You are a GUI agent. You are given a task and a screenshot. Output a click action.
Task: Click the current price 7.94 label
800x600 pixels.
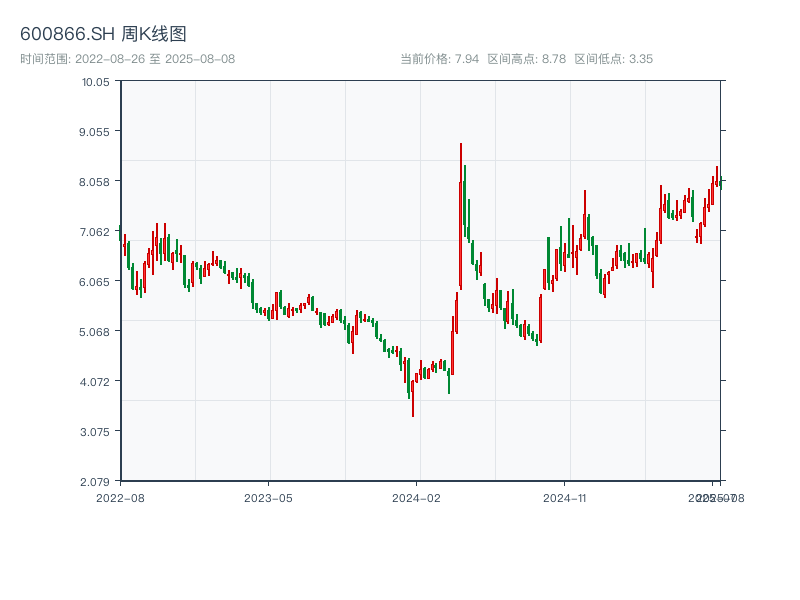[x=440, y=59]
